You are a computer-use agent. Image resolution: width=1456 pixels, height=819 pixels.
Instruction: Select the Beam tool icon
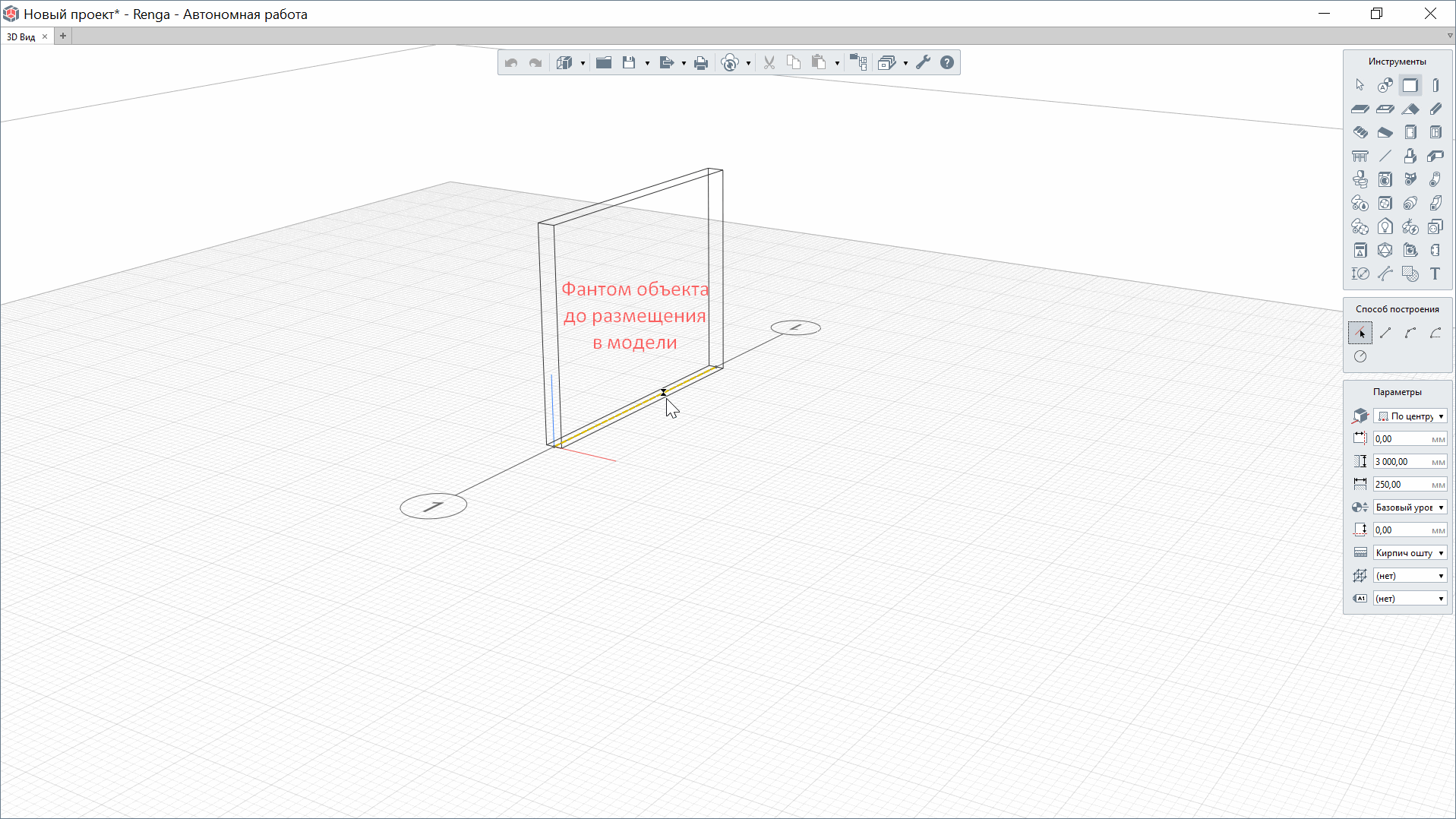point(1435,109)
